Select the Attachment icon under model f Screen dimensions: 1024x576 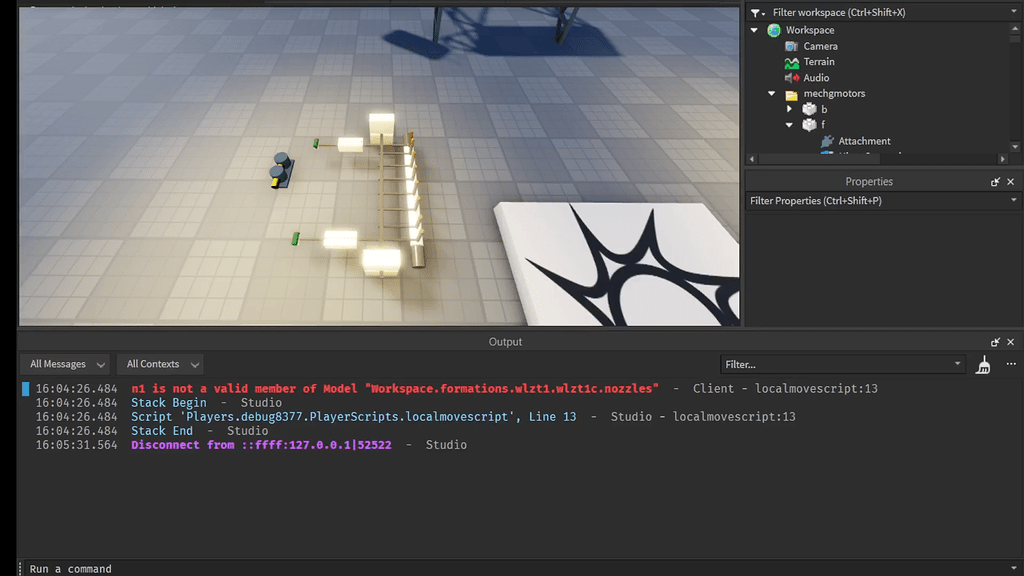tap(826, 141)
